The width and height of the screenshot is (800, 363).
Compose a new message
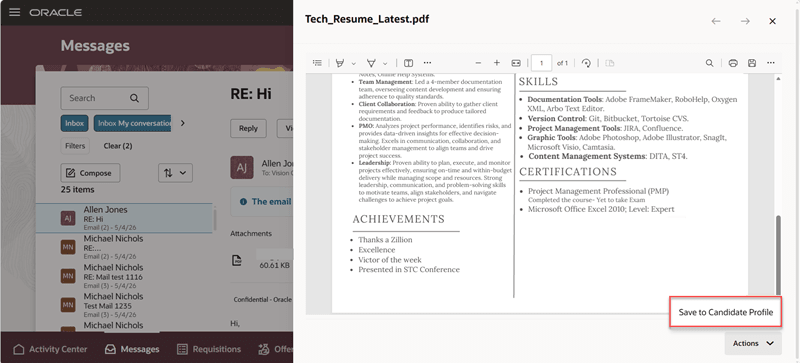pos(90,173)
